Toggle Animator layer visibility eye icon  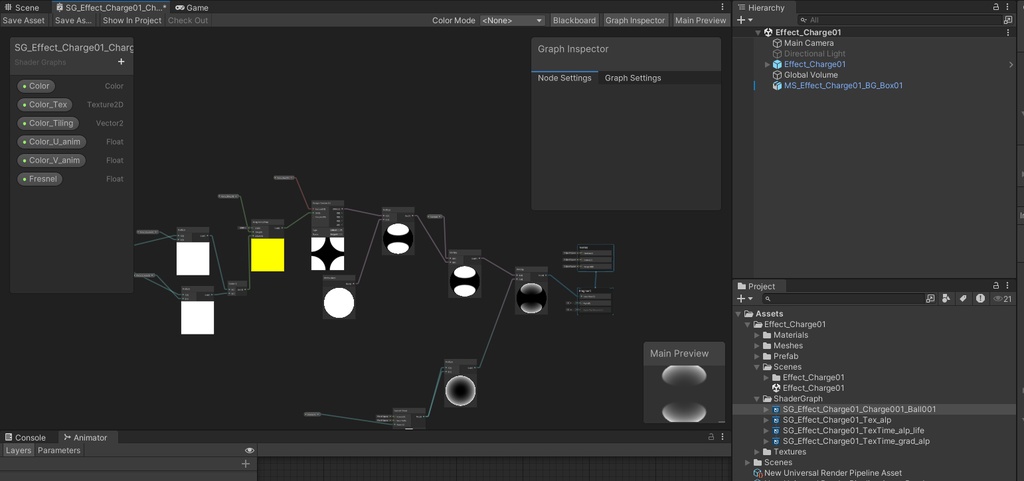tap(249, 450)
